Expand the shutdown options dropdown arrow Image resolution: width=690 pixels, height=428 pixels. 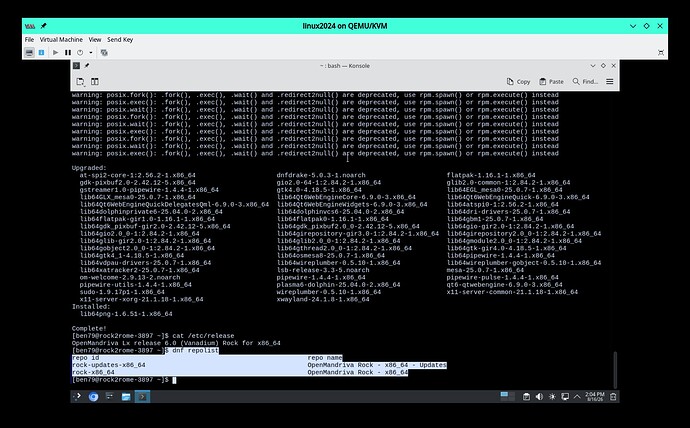[91, 53]
